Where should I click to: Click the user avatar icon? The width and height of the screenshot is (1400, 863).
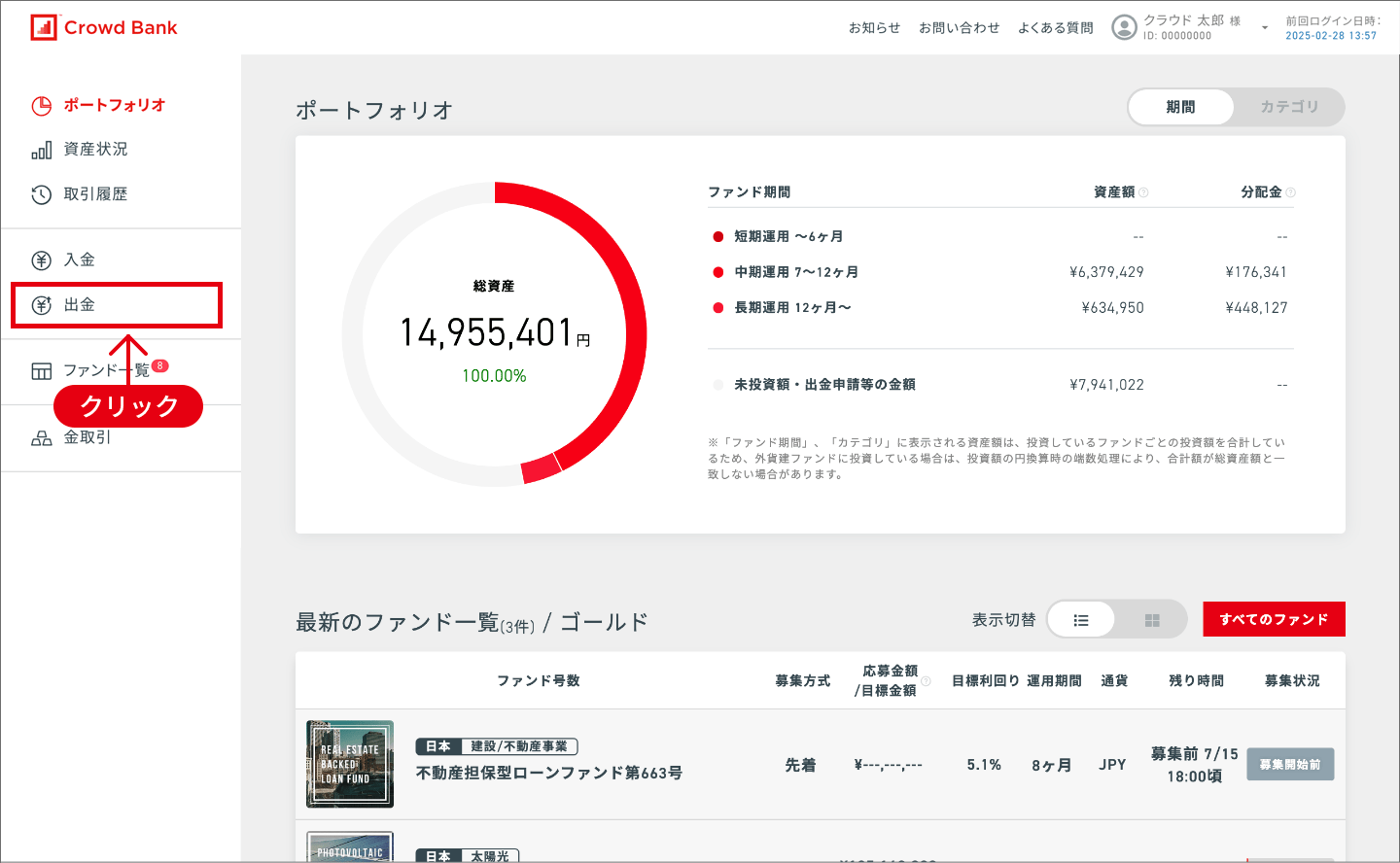tap(1124, 27)
